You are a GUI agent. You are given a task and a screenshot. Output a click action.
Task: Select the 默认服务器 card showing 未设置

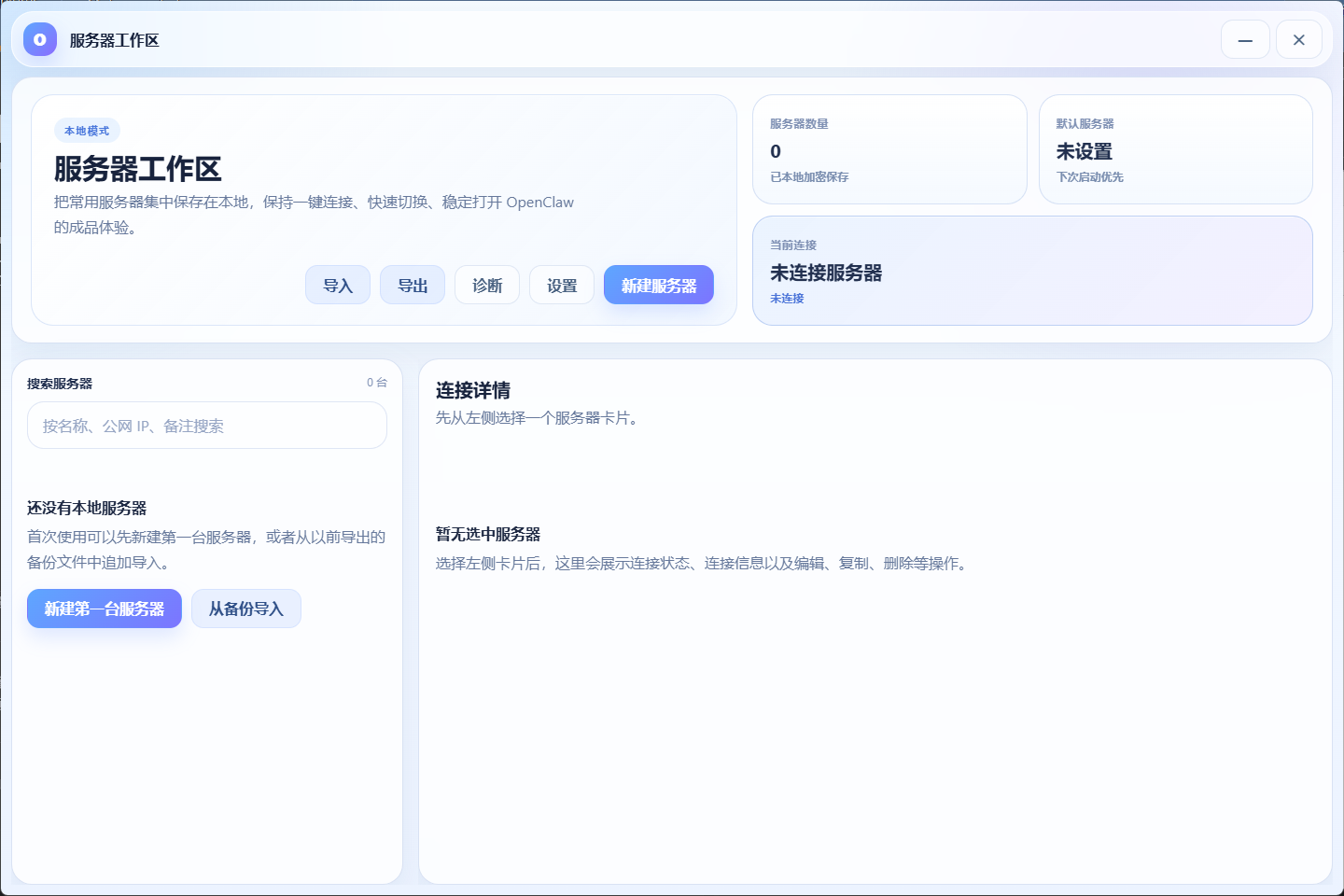pyautogui.click(x=1175, y=149)
